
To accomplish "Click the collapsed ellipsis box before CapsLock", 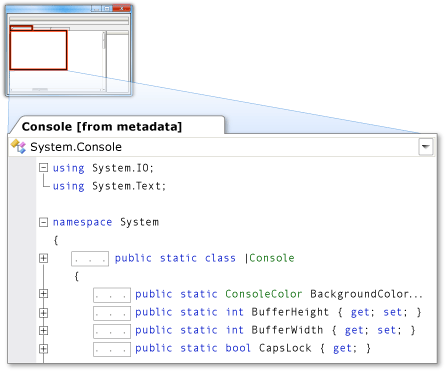I will 112,349.
